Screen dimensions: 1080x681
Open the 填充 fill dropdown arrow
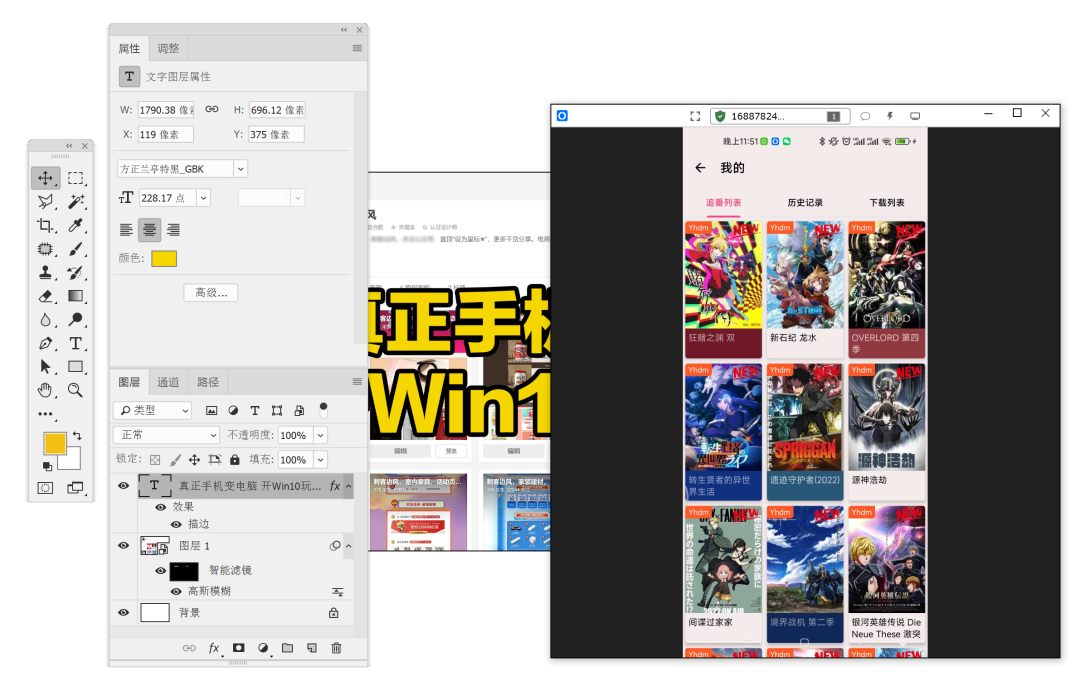coord(320,459)
